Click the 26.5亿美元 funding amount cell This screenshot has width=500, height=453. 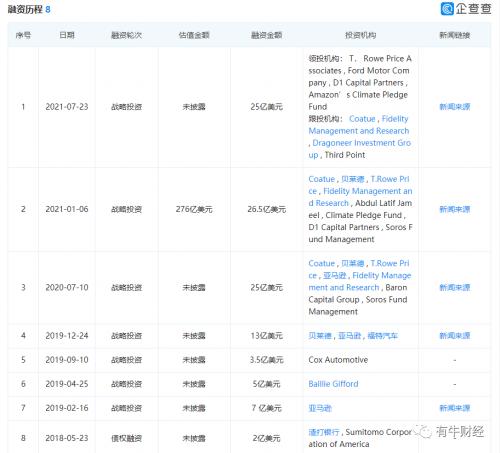coord(266,209)
